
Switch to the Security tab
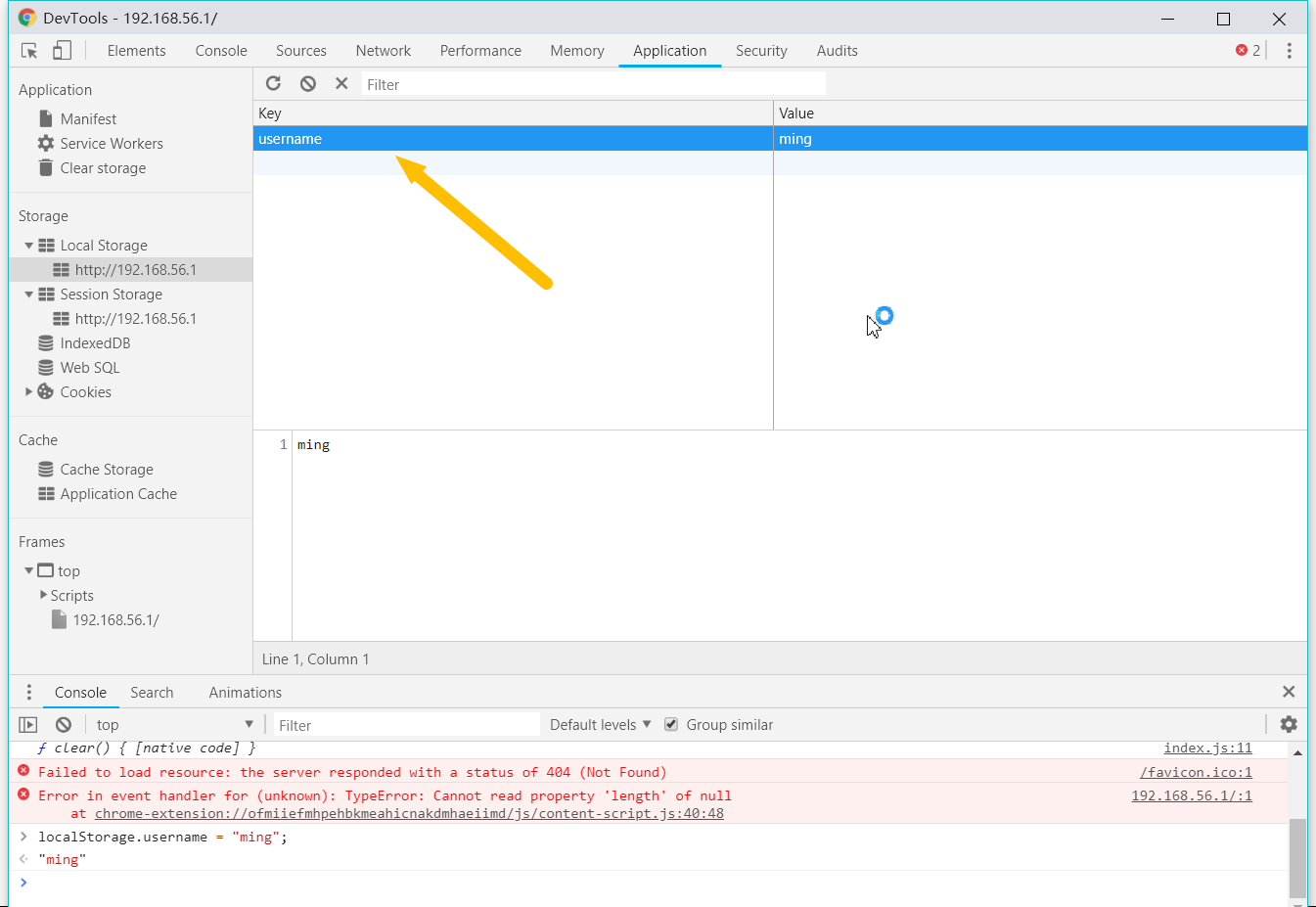click(x=761, y=51)
